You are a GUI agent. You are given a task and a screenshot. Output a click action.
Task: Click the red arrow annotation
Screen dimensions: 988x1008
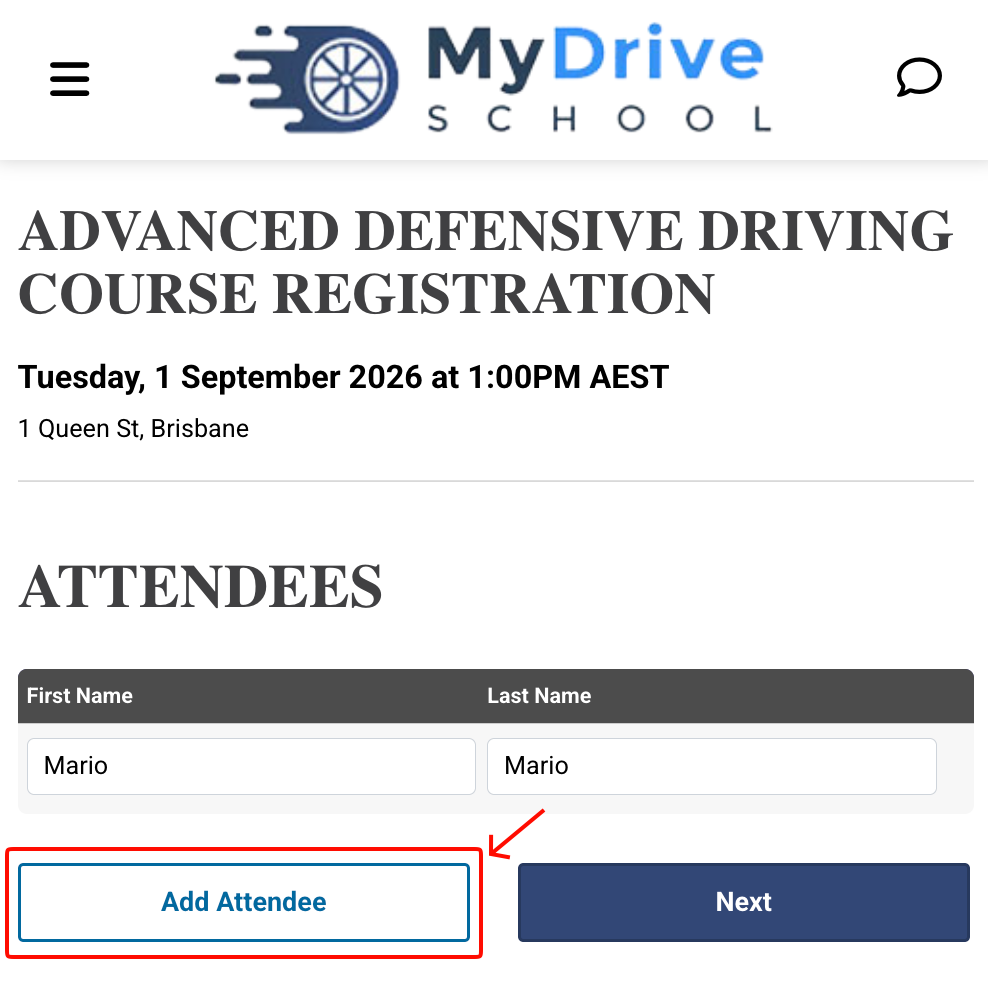(x=516, y=834)
